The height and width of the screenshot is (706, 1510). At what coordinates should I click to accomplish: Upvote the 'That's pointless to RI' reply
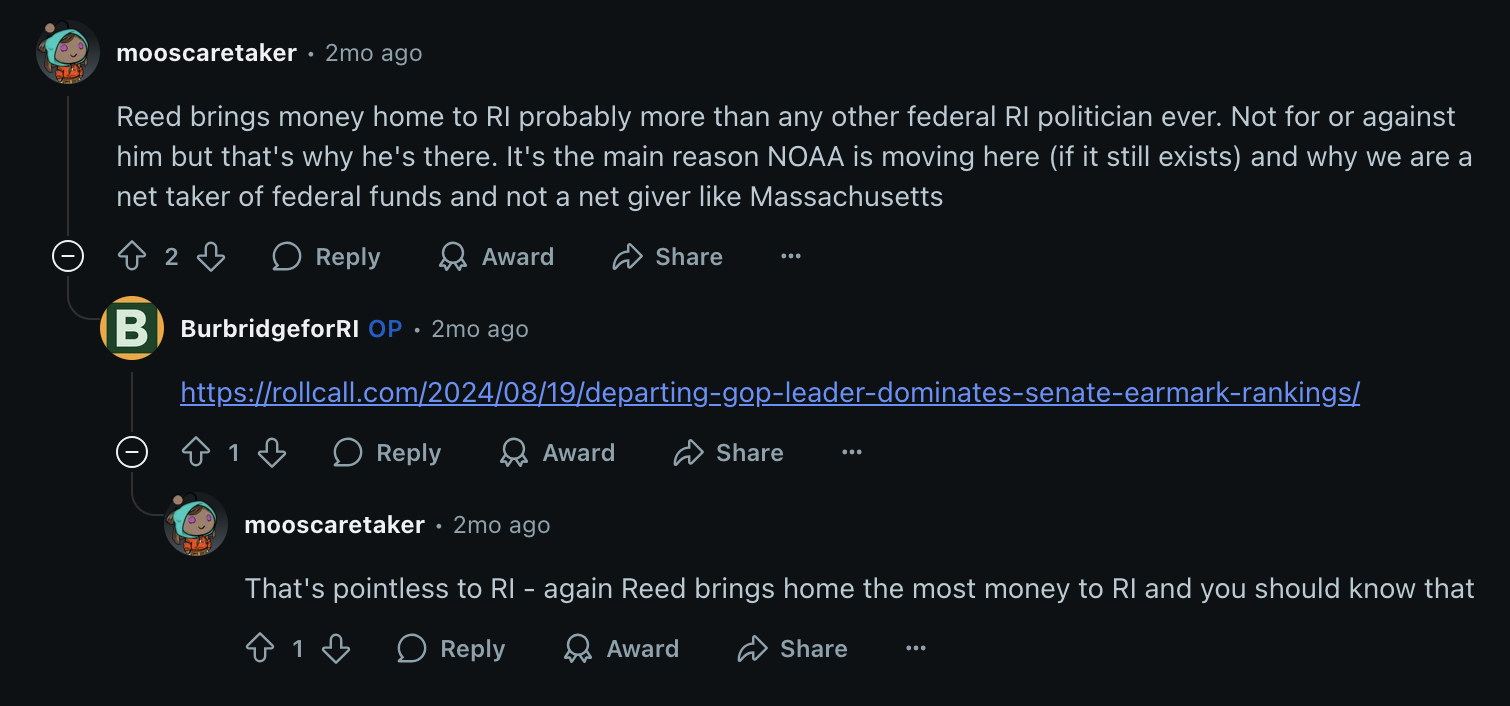click(260, 649)
